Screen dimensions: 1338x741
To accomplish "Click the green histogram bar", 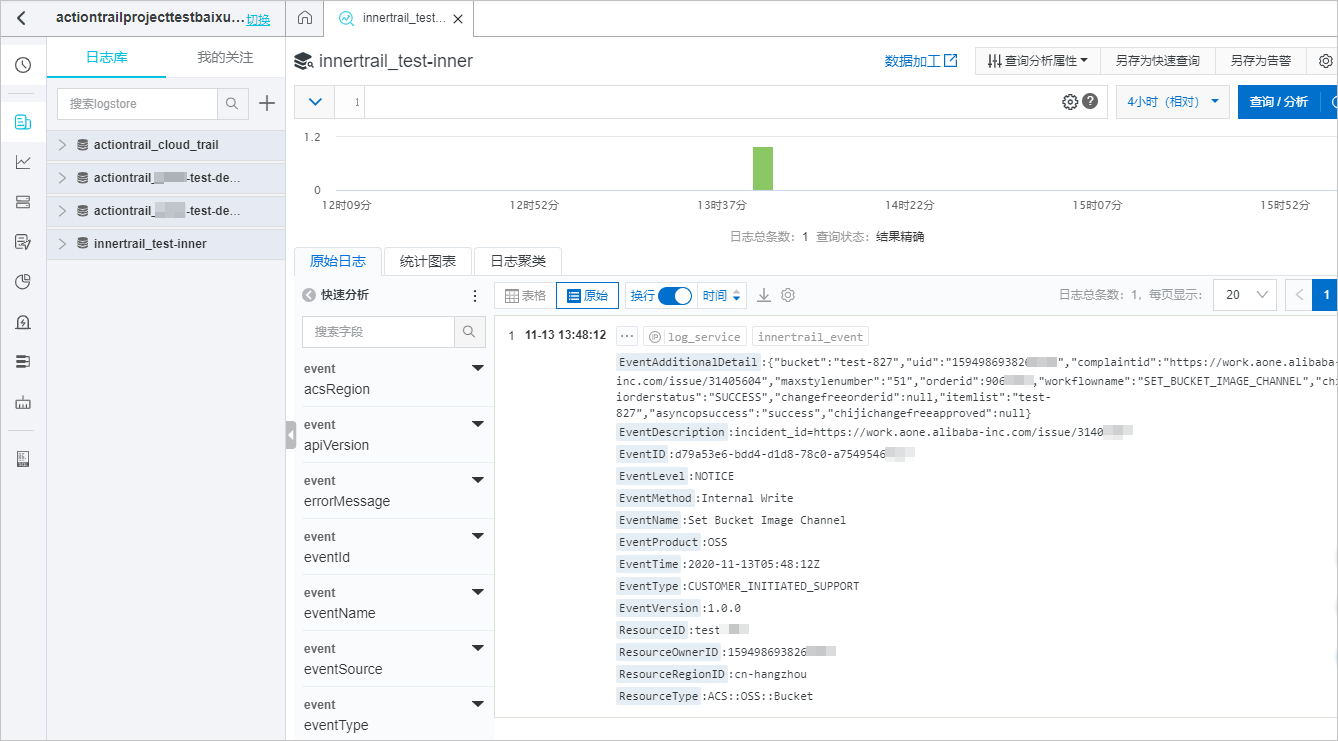I will [x=763, y=168].
